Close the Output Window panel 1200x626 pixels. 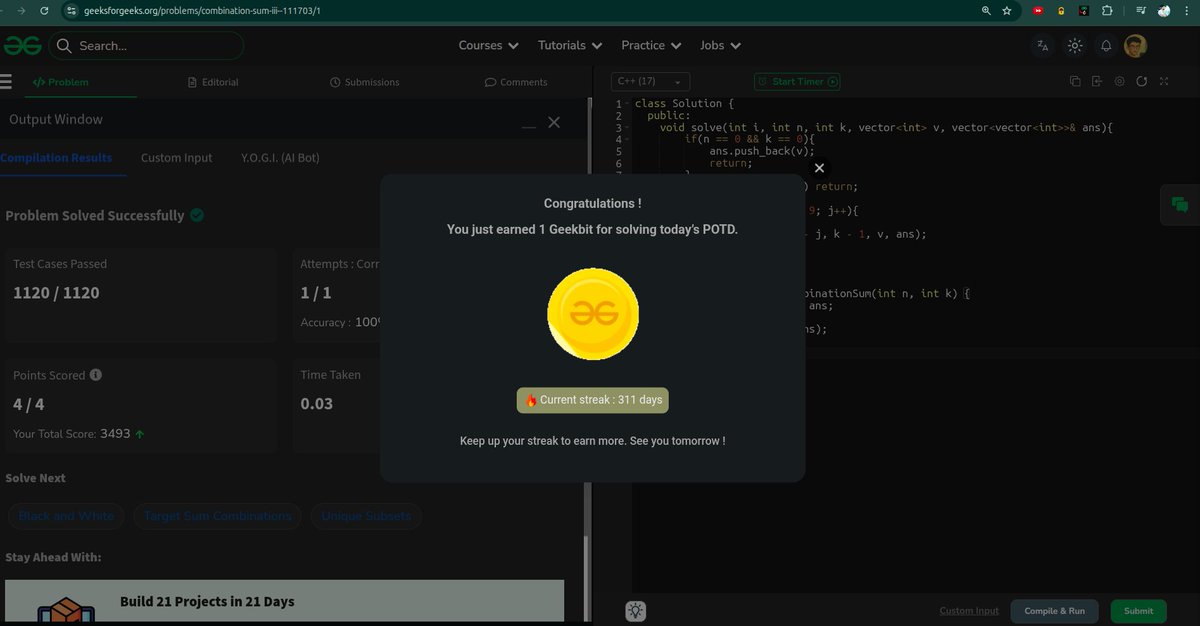(554, 122)
